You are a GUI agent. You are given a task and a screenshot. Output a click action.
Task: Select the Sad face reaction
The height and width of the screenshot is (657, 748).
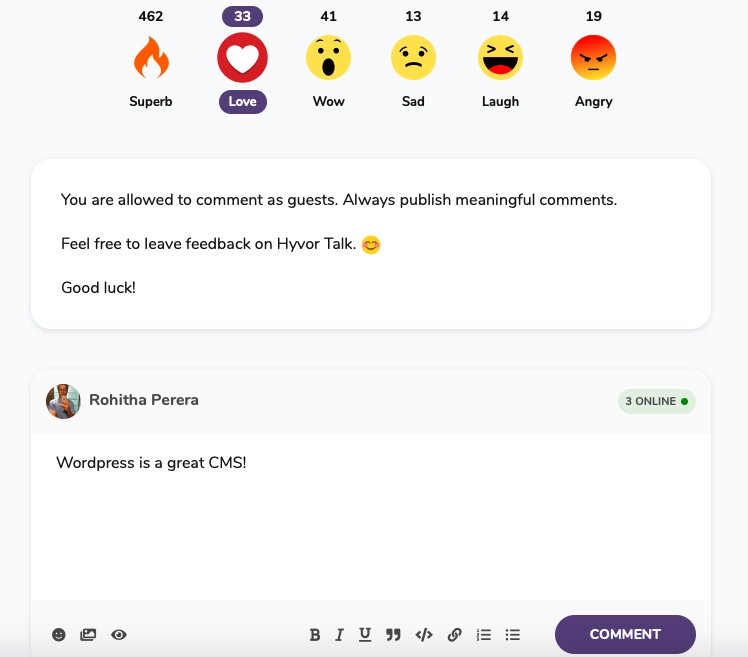point(413,57)
